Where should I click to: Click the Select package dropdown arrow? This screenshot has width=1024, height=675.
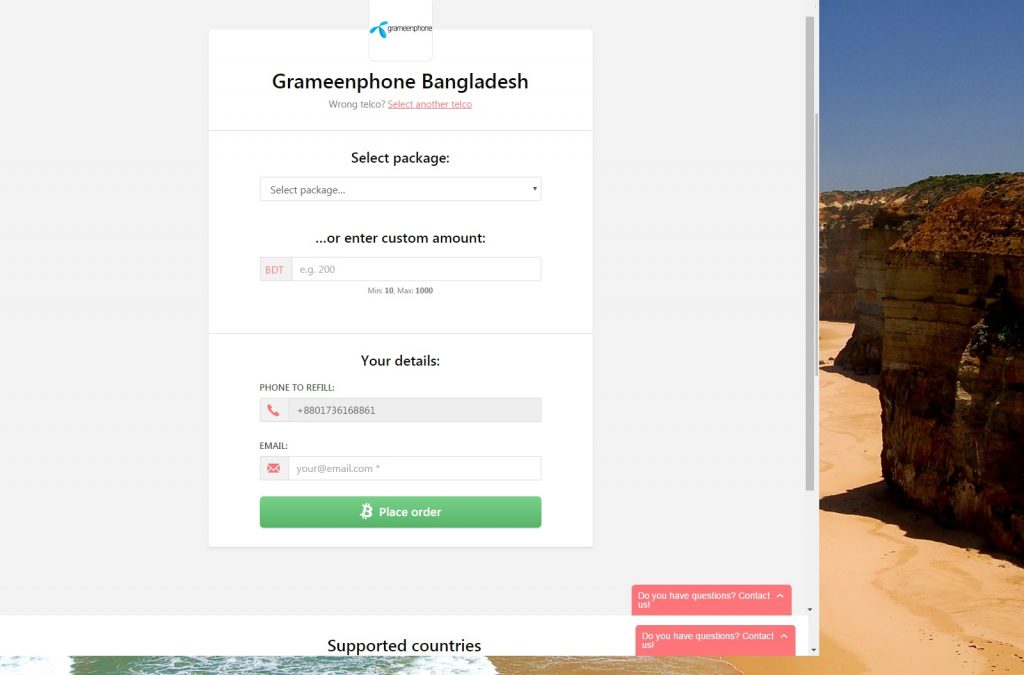point(534,189)
